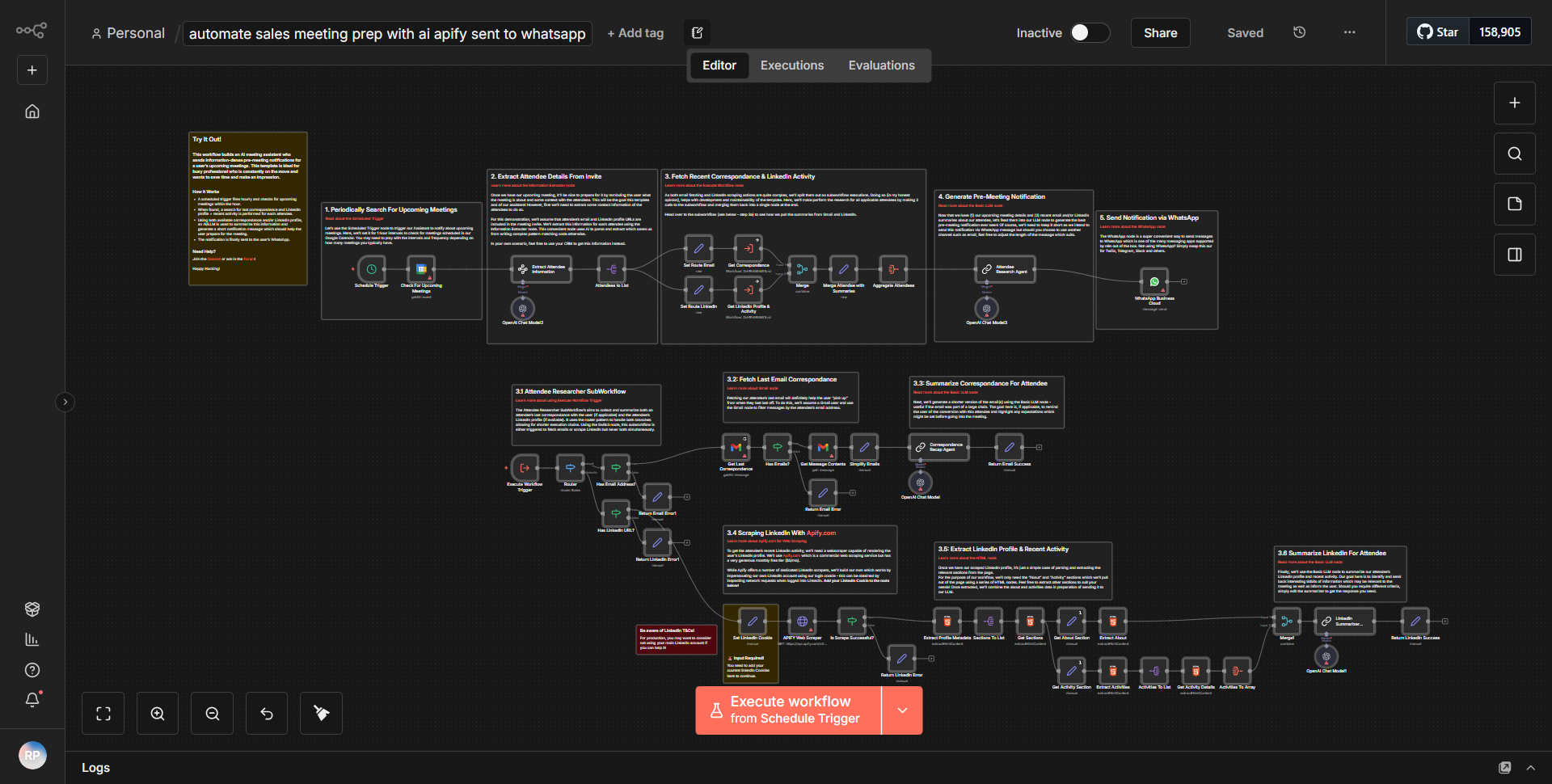Screen dimensions: 1552x784
Task: Open the Has Email Address? node
Action: coord(616,467)
